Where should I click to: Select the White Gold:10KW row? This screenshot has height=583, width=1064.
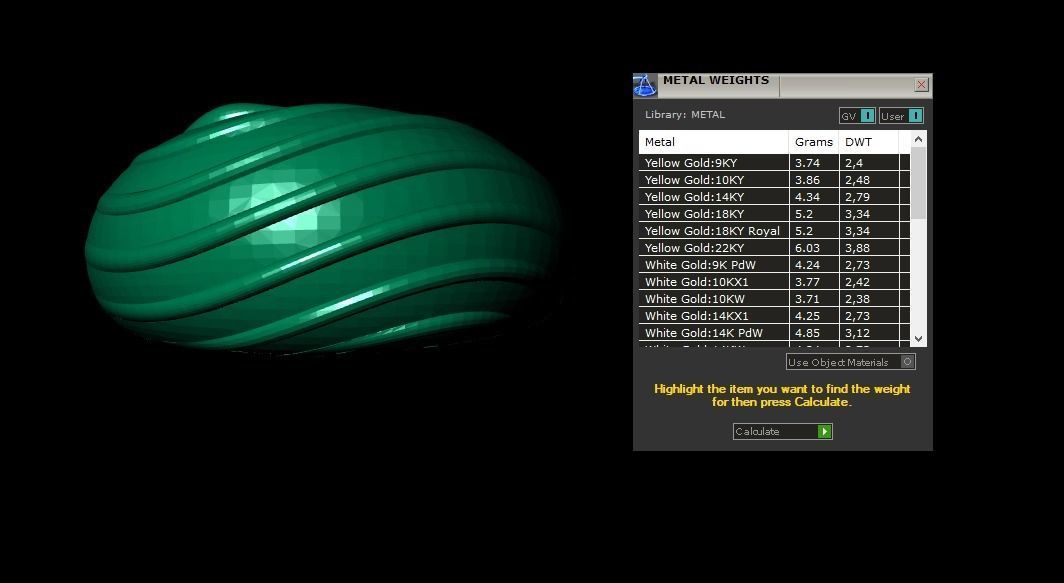click(774, 299)
